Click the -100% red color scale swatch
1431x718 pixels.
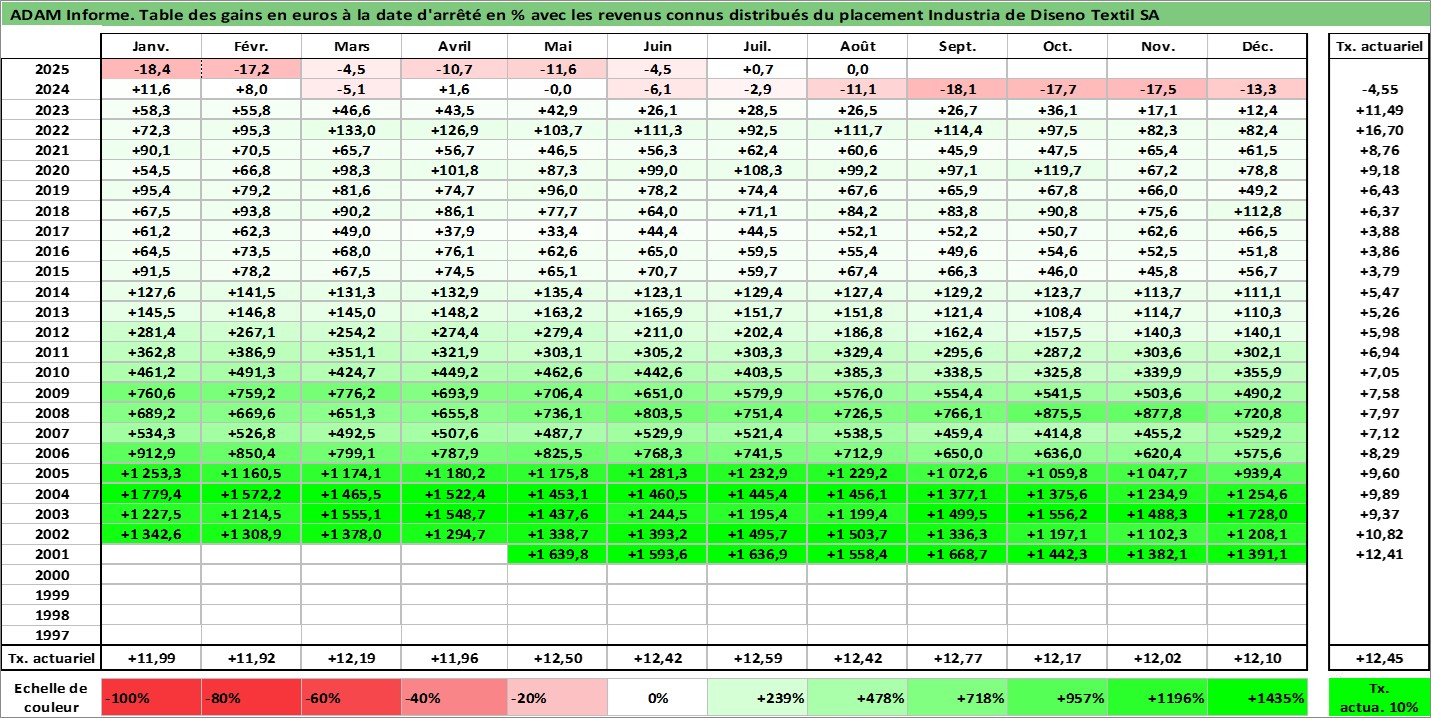[x=152, y=698]
